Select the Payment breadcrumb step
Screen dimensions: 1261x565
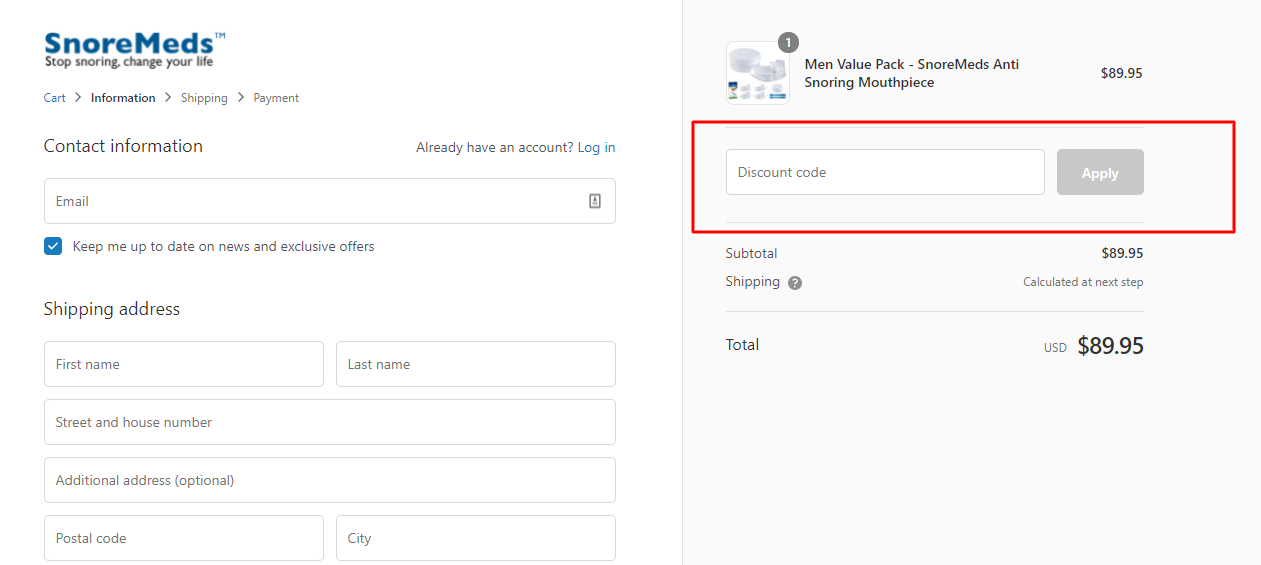click(276, 98)
